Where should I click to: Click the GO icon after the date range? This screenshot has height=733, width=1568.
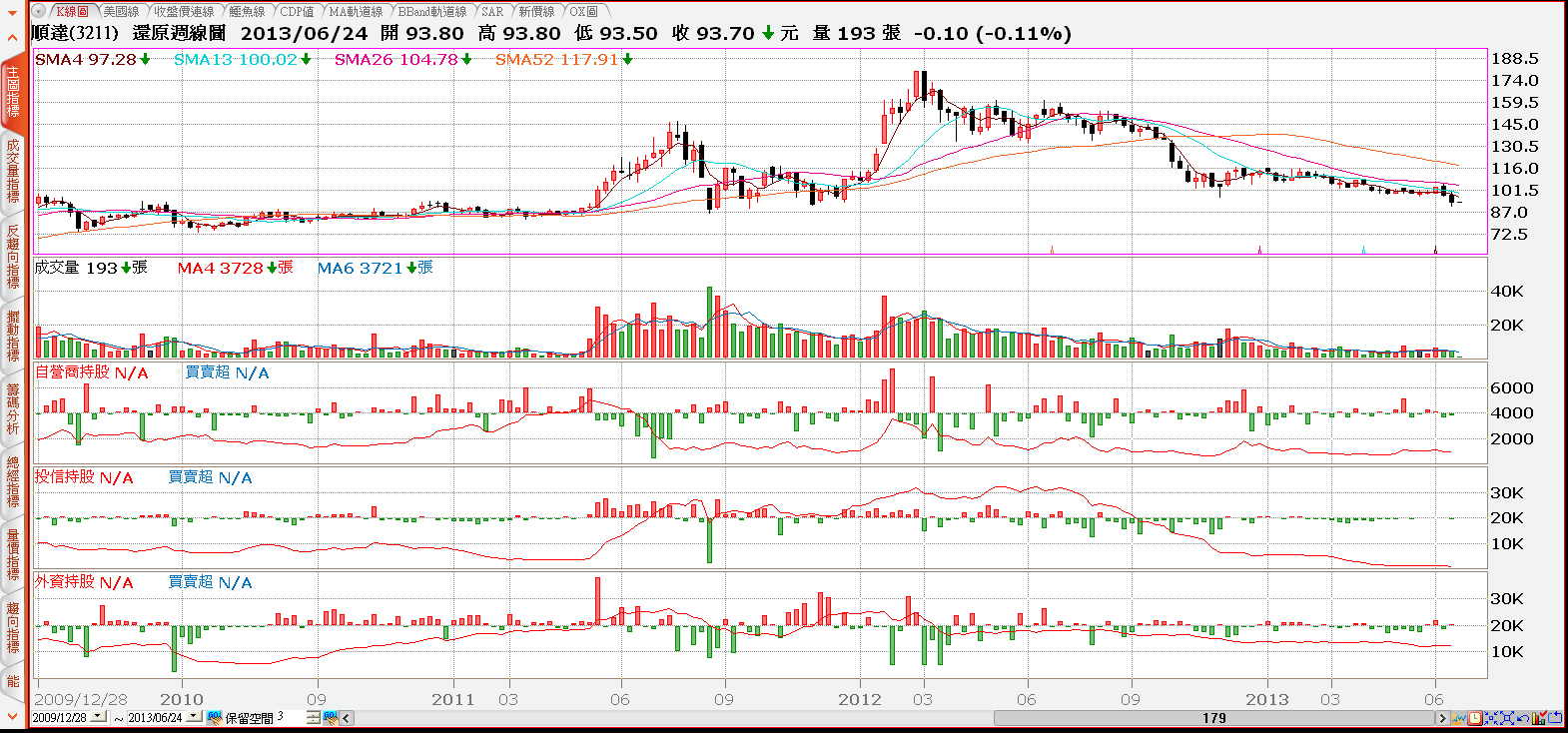click(214, 717)
